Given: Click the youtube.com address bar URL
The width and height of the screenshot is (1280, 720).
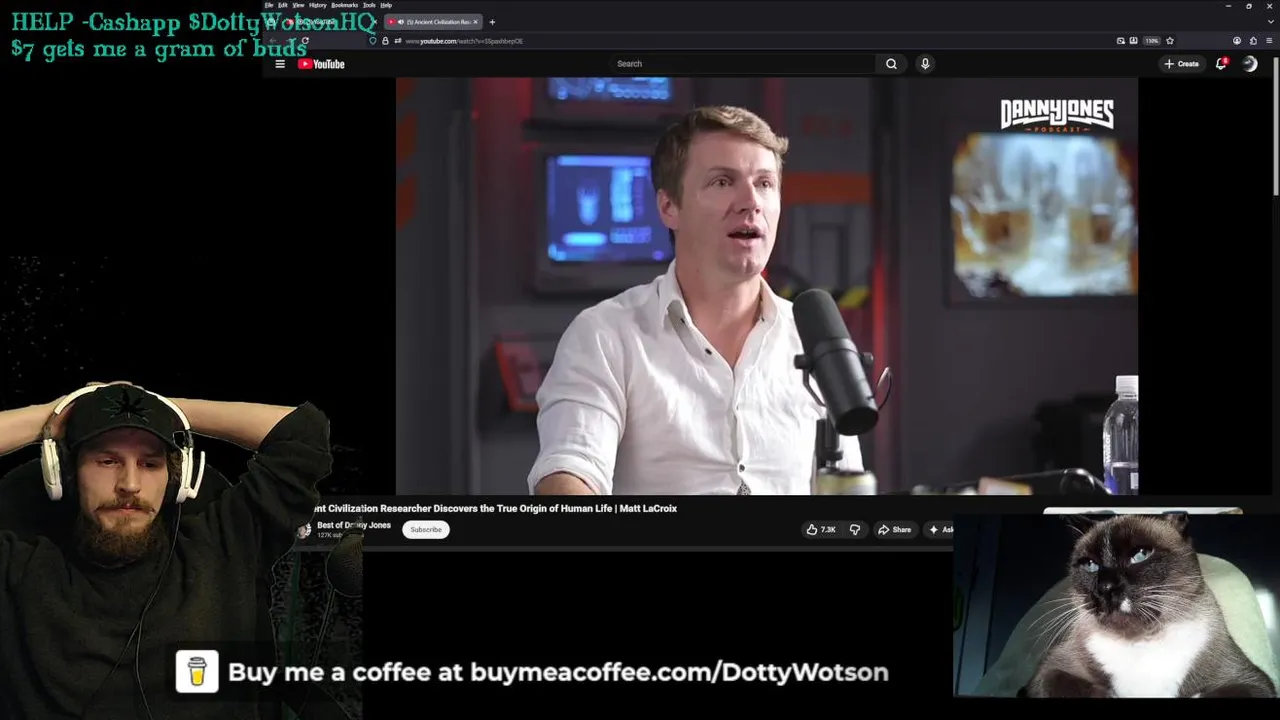Looking at the screenshot, I should 464,41.
